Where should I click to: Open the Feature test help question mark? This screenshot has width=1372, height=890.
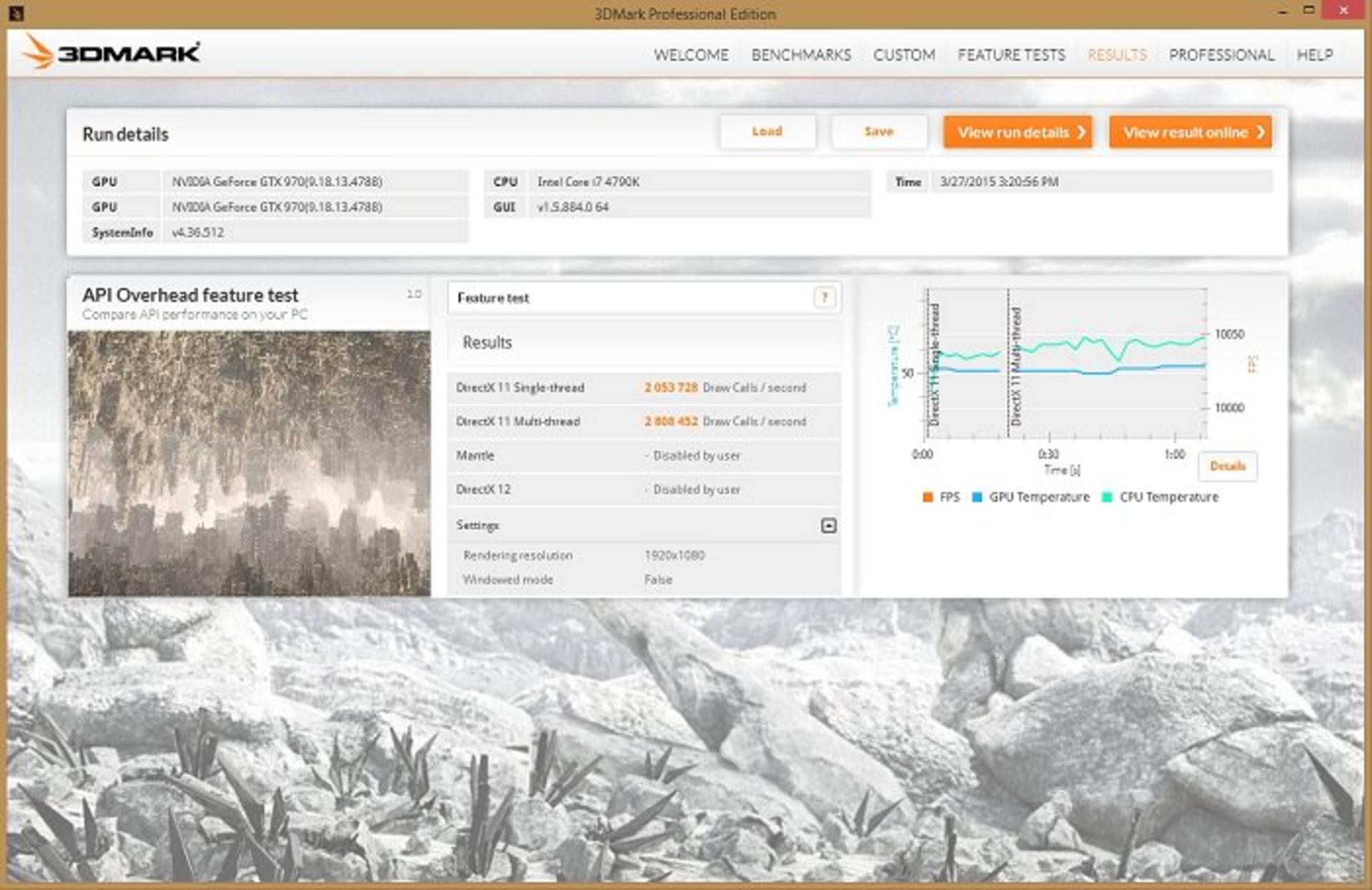click(824, 297)
